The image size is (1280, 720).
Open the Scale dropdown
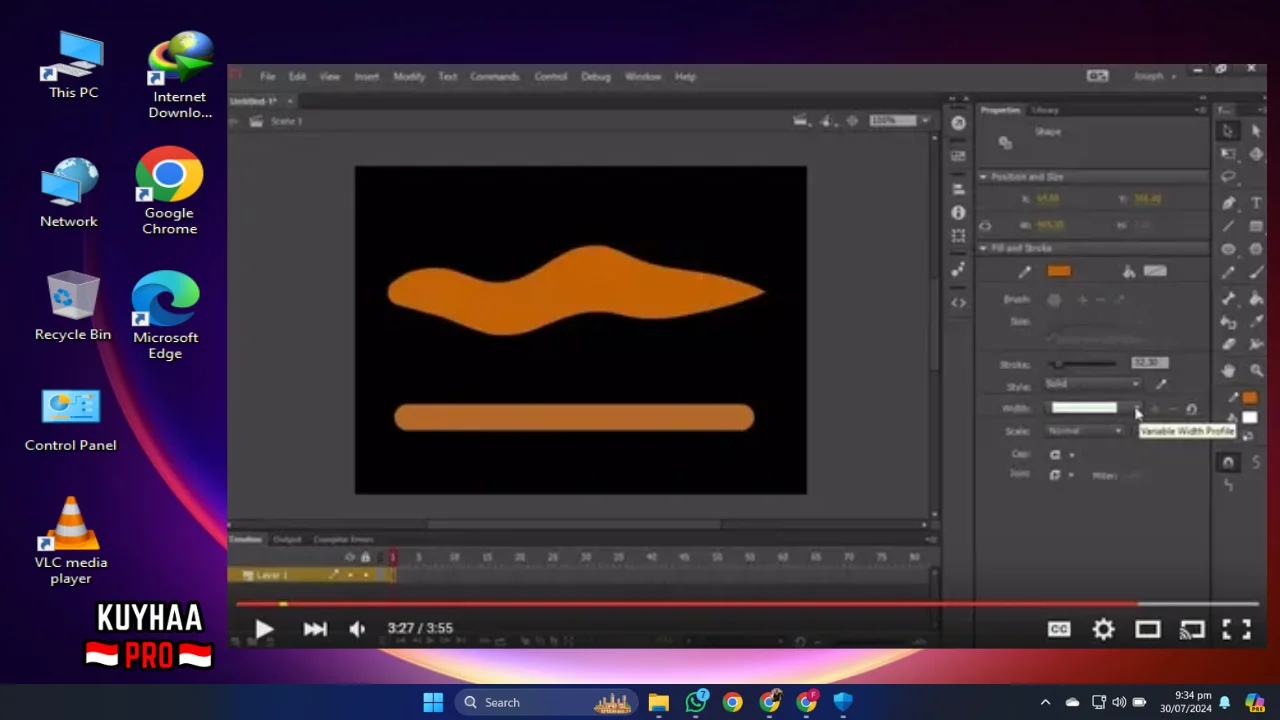point(1085,431)
